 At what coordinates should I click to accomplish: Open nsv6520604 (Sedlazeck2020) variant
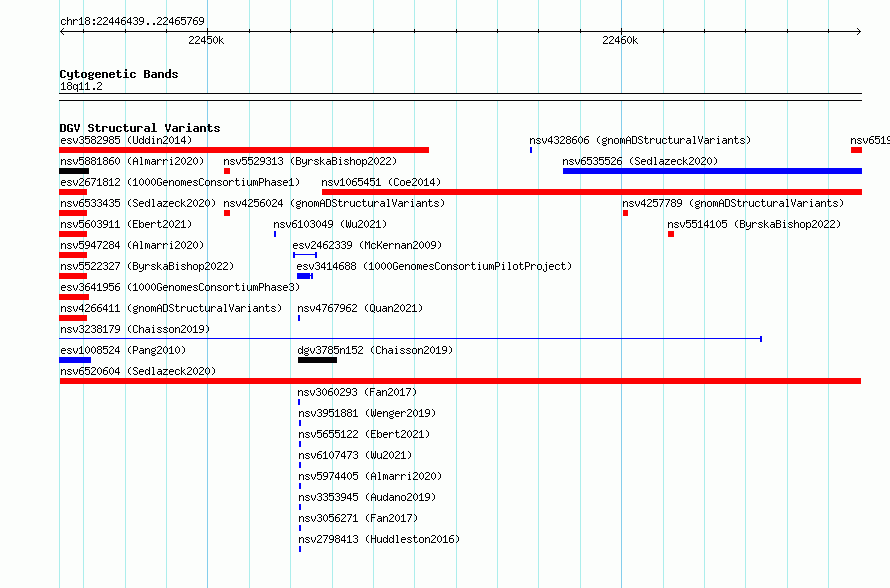138,371
